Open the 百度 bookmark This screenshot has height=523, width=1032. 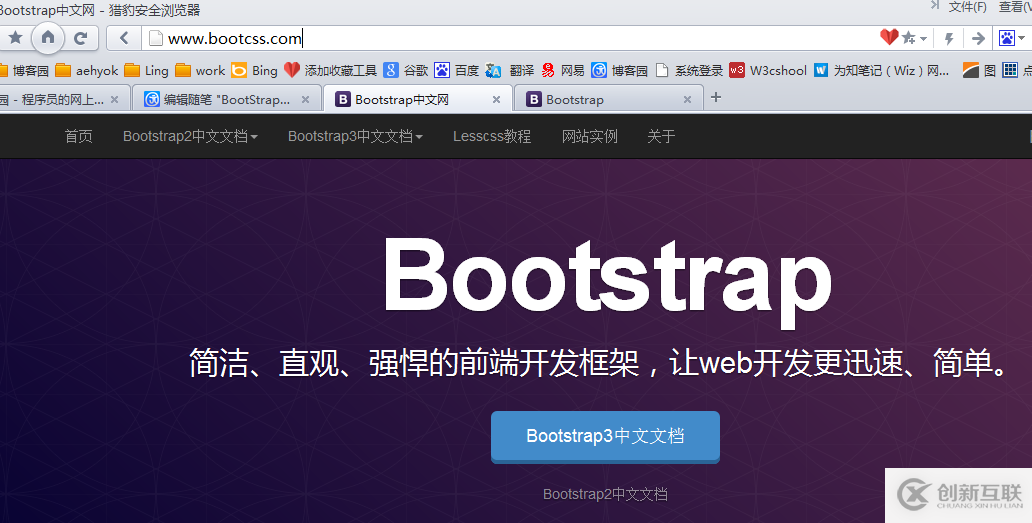(x=457, y=70)
